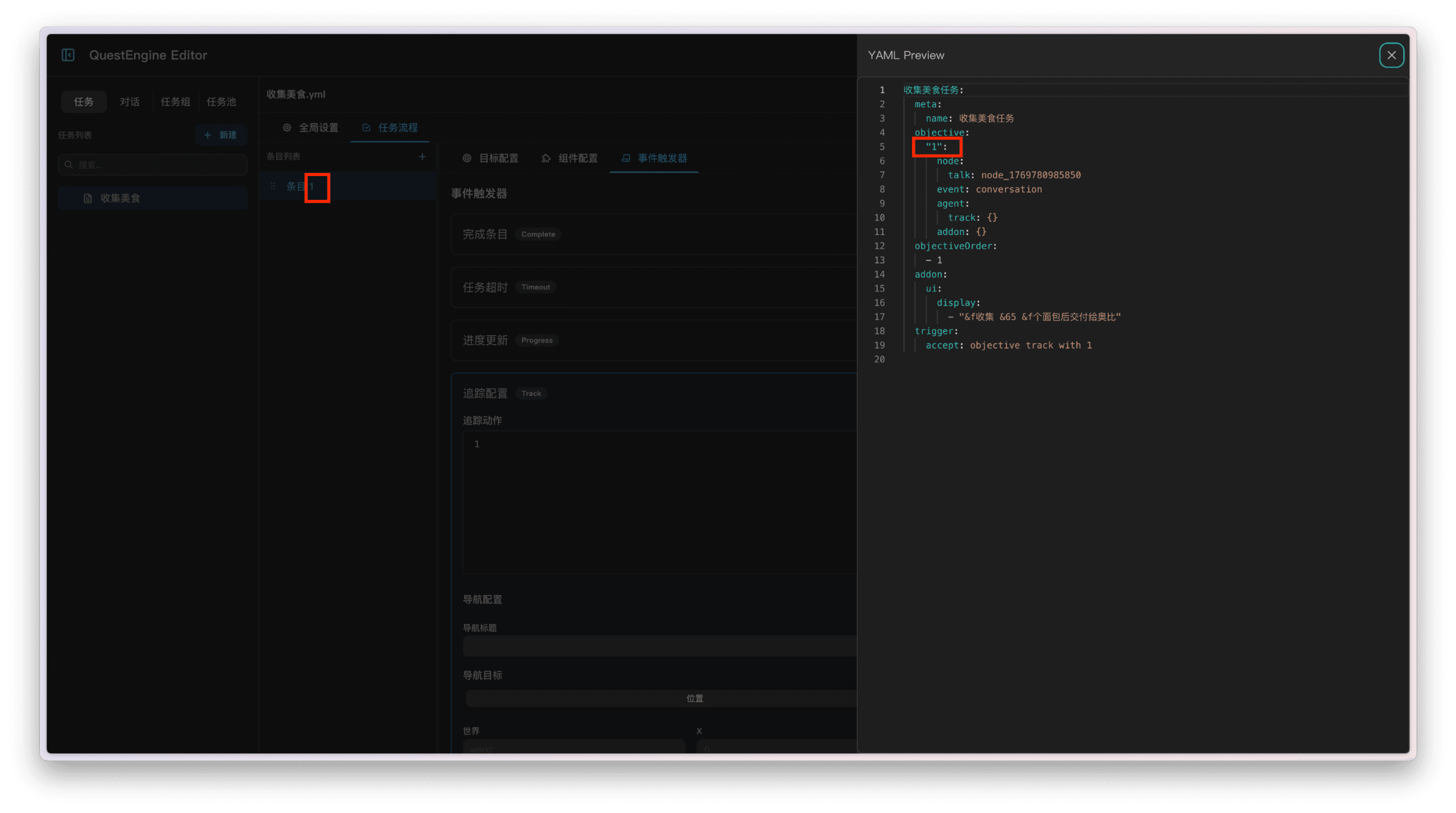Close the YAML Preview panel
Screen dimensions: 1456x813
pyautogui.click(x=1391, y=55)
